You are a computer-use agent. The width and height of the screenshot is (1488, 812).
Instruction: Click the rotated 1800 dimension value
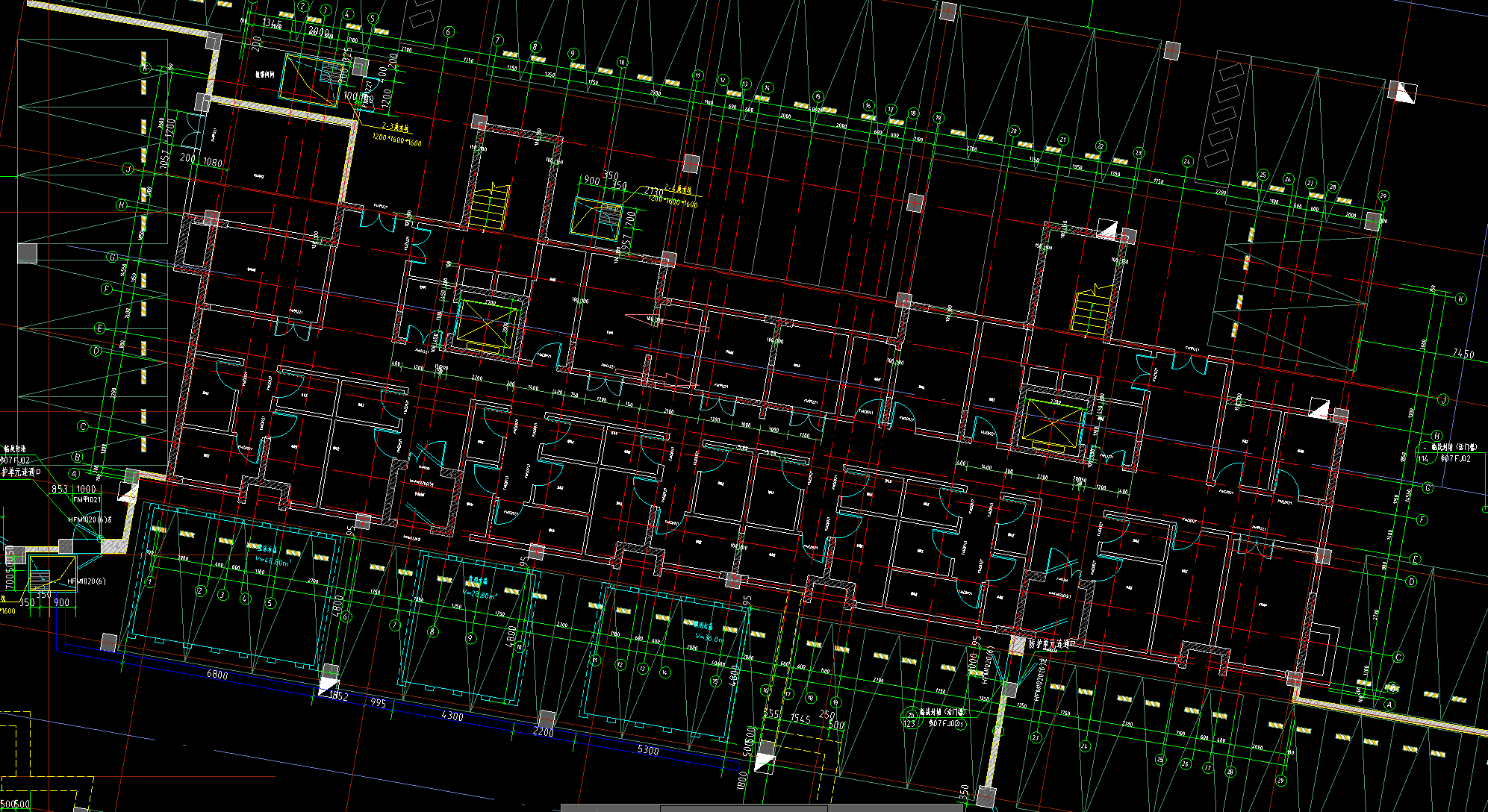742,780
